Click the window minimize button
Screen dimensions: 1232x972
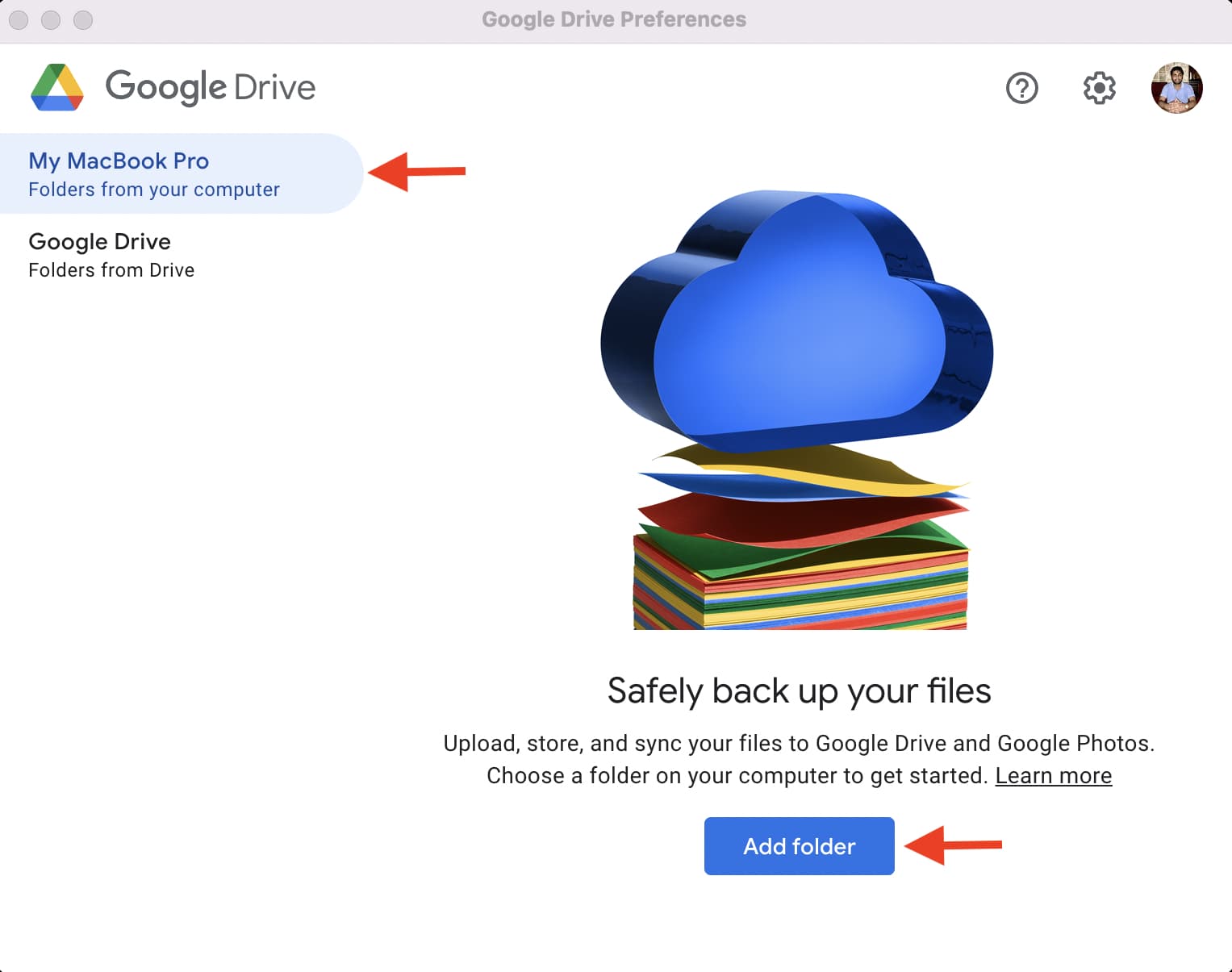pyautogui.click(x=51, y=19)
